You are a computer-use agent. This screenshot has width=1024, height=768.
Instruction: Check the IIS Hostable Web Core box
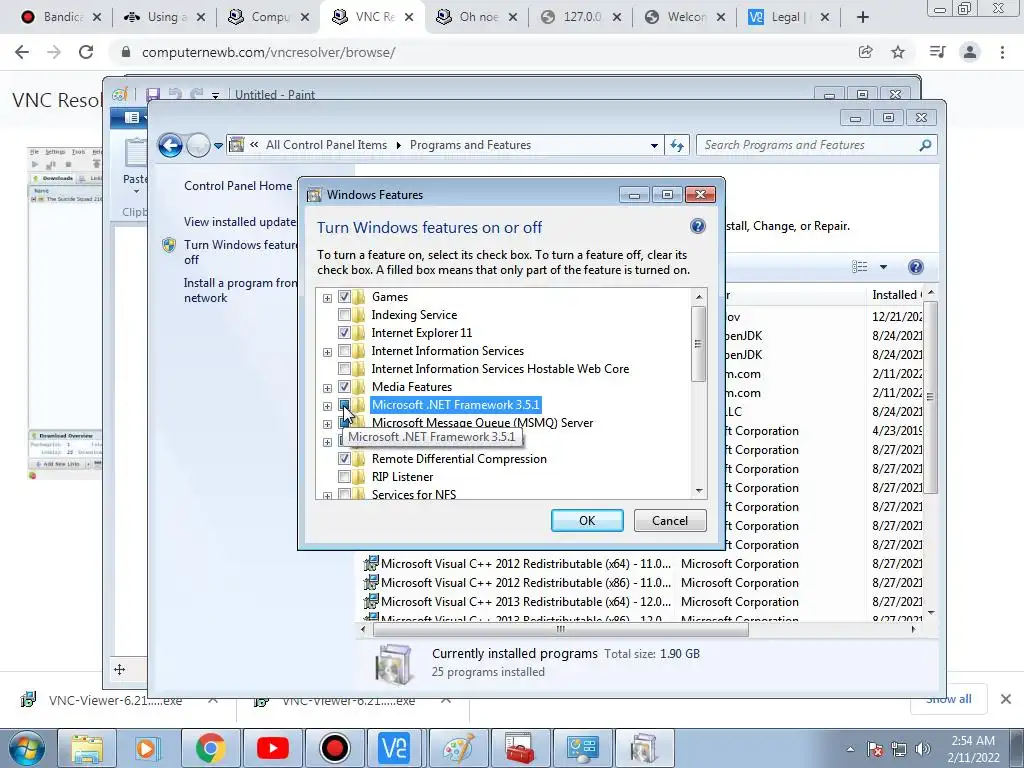coord(344,368)
